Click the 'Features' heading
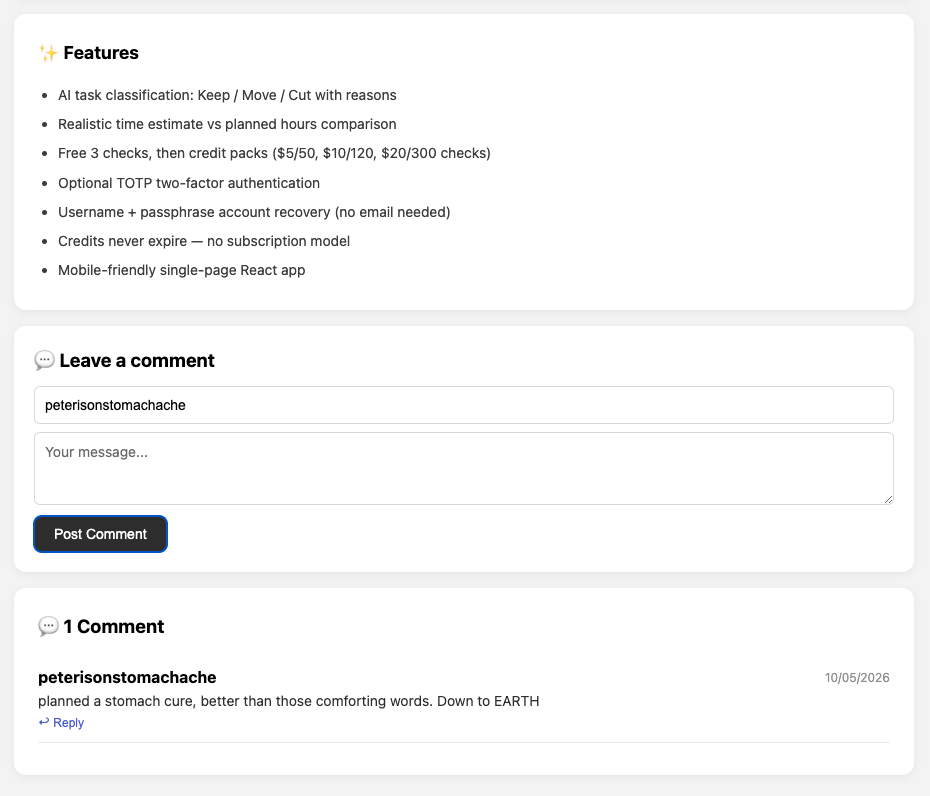This screenshot has height=796, width=930. (x=101, y=53)
